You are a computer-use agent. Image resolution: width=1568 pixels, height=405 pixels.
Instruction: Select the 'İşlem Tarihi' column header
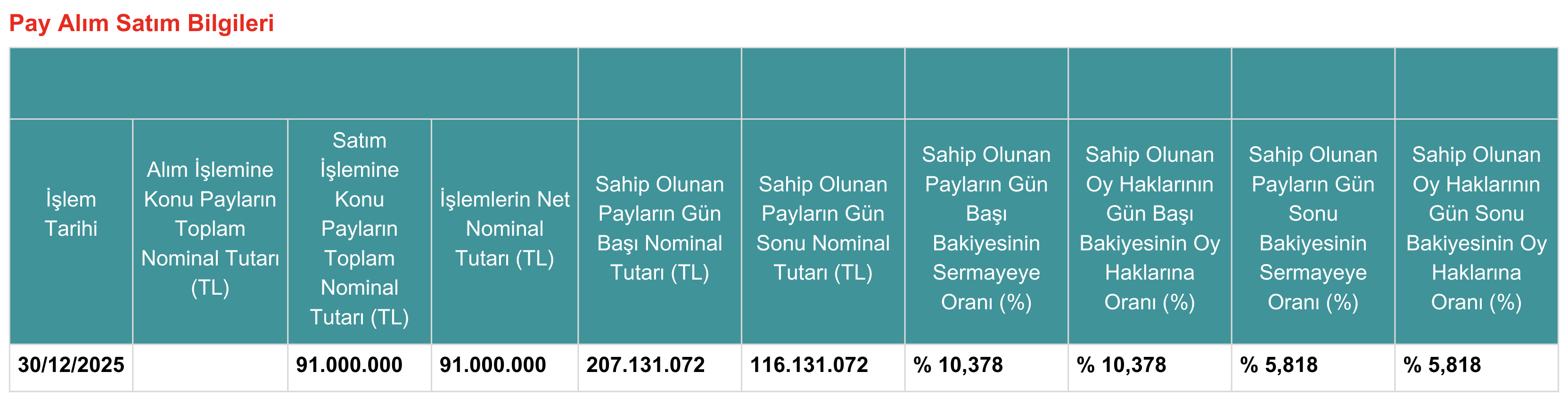71,214
